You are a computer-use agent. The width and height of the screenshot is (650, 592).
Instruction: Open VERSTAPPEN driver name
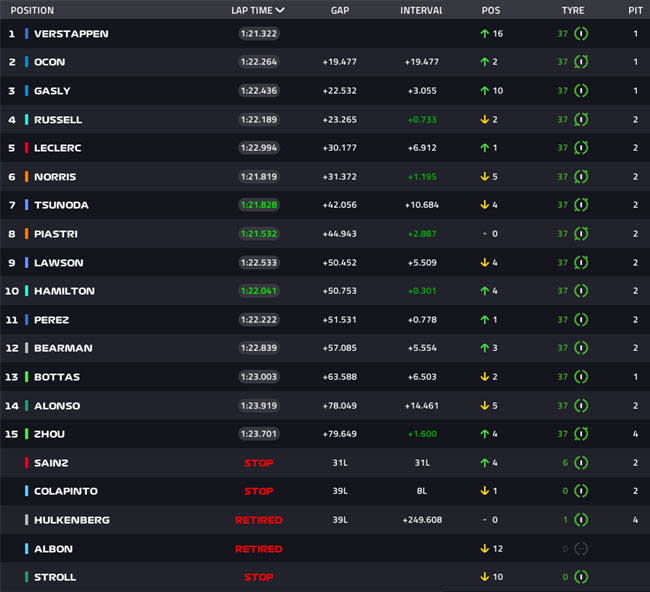(71, 34)
